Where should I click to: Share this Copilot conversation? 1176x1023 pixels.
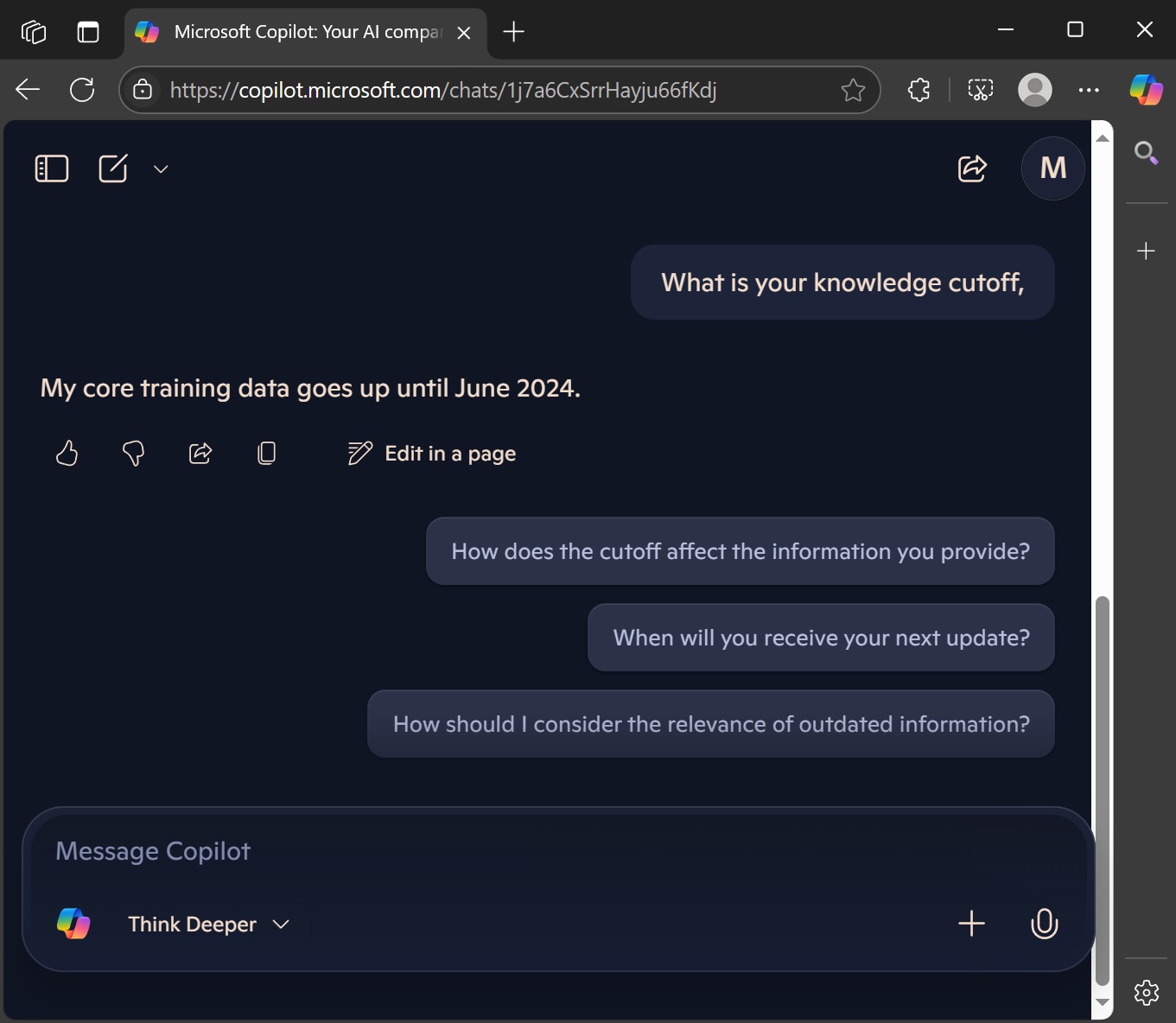click(972, 168)
